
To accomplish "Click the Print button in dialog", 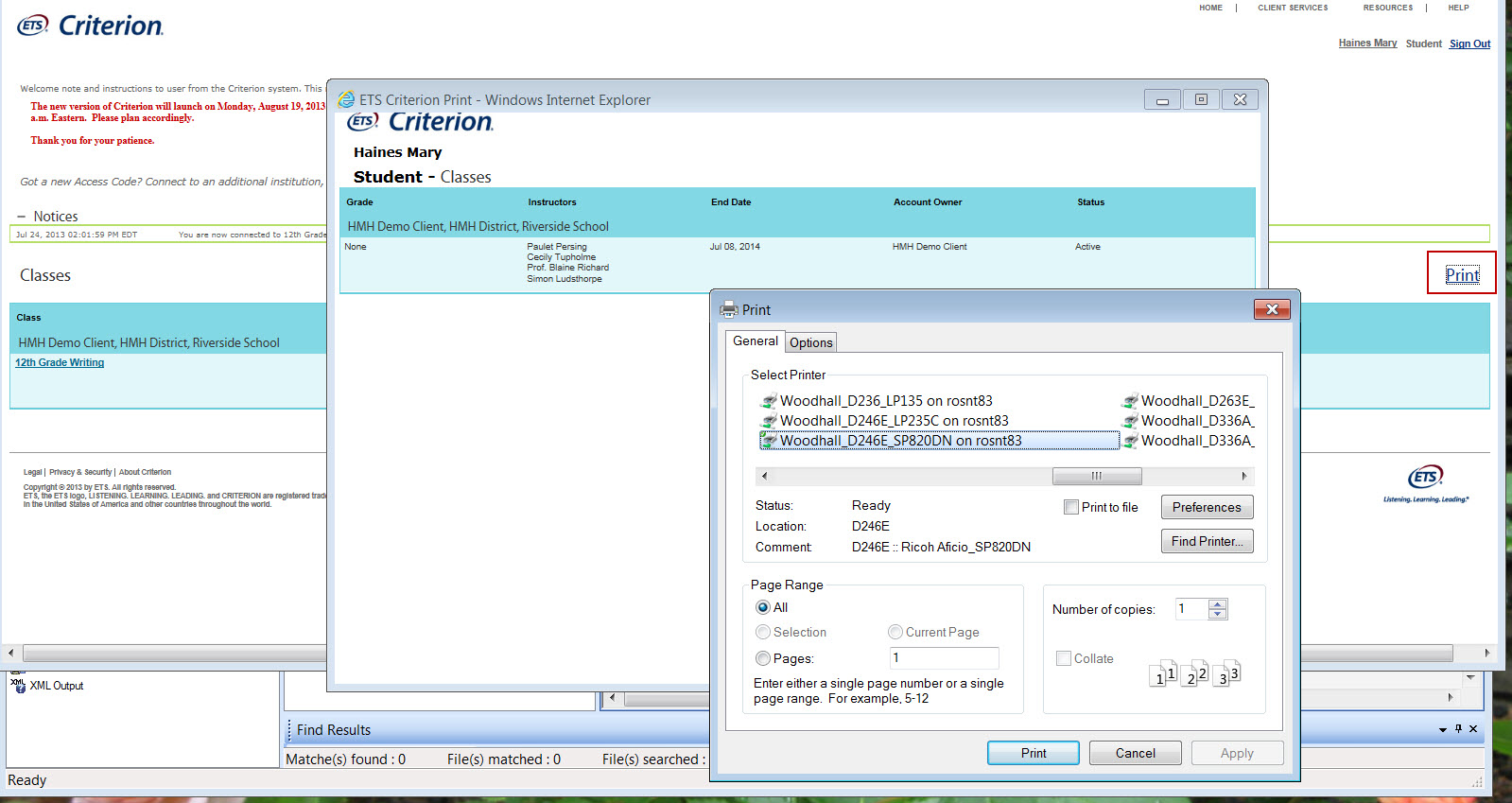I will click(1034, 753).
